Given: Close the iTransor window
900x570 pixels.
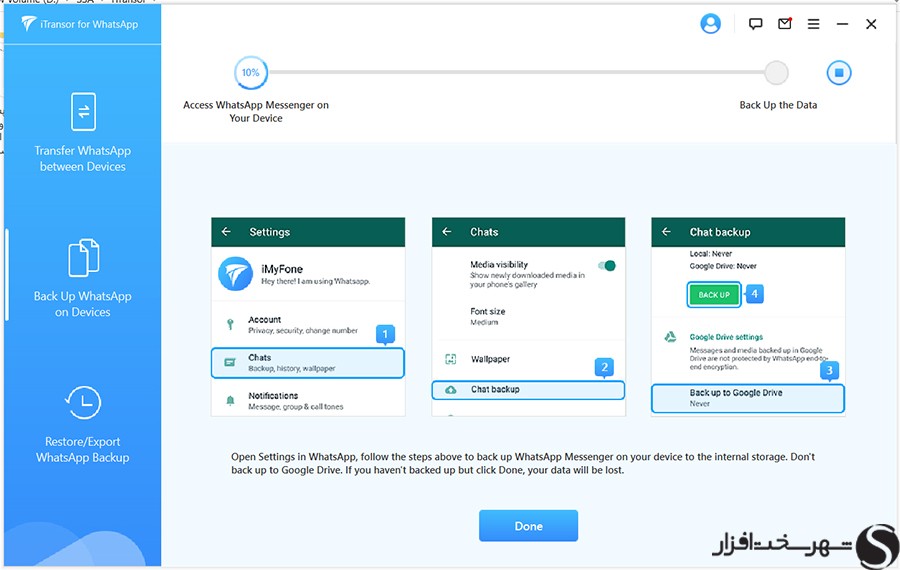Looking at the screenshot, I should point(871,24).
